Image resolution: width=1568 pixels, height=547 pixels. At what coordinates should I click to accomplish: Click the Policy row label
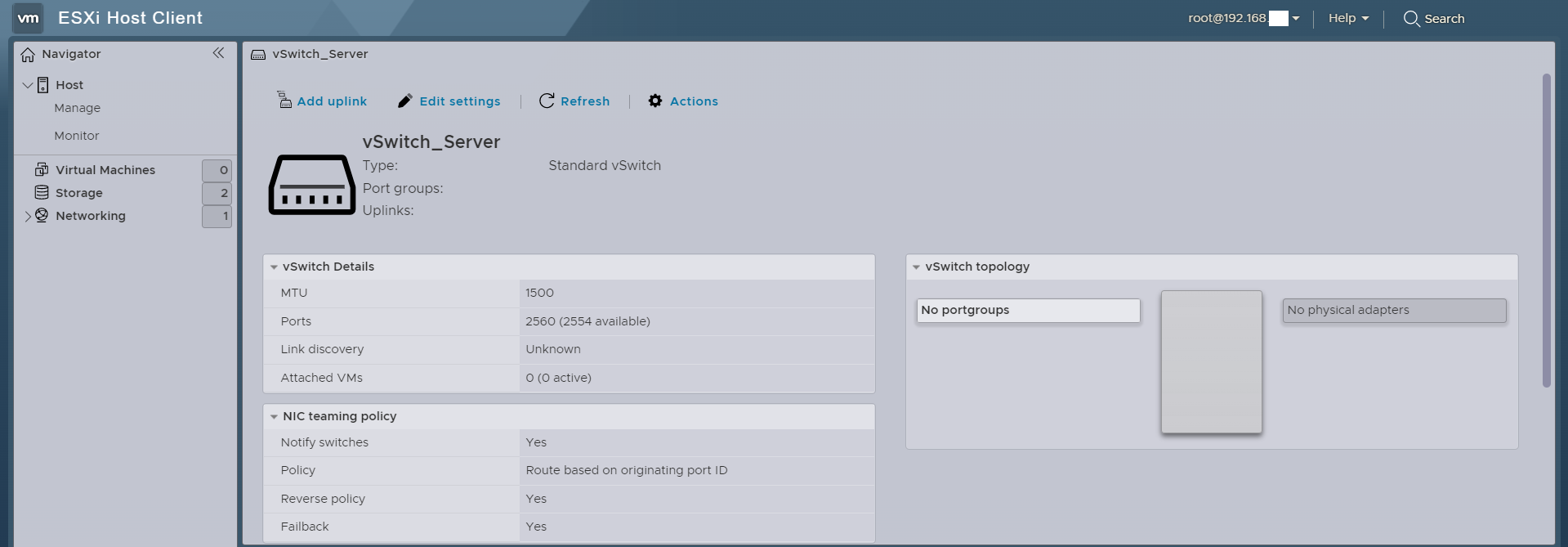coord(297,470)
